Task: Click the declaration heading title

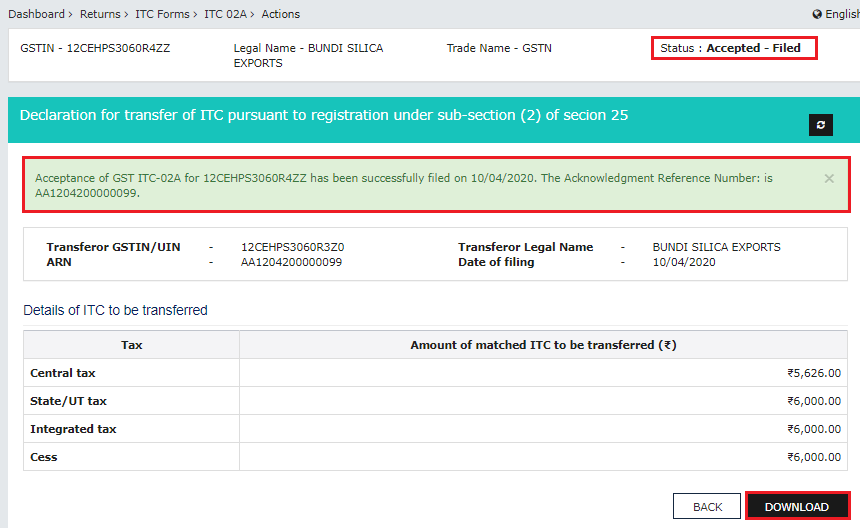Action: (x=324, y=115)
